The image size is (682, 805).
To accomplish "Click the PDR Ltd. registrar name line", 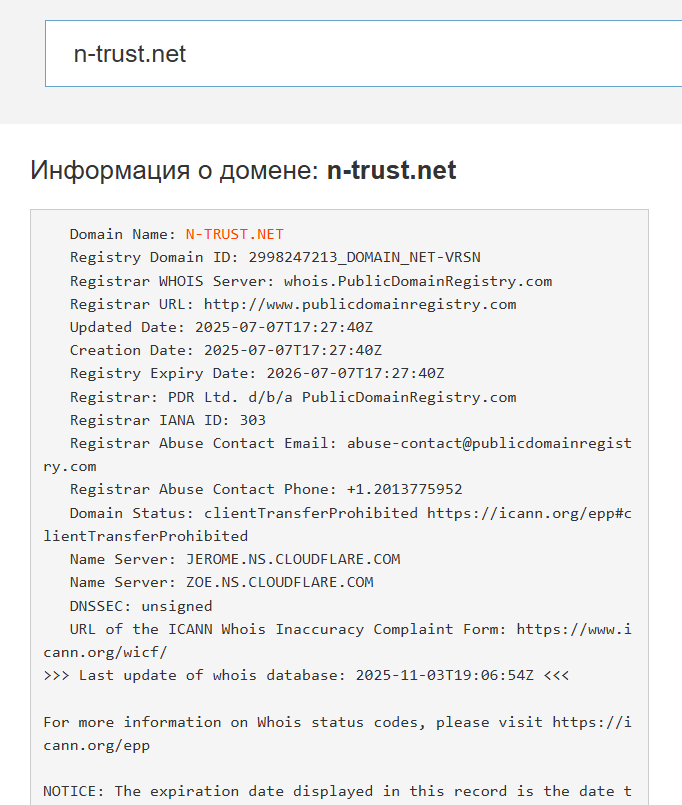I will pyautogui.click(x=293, y=397).
